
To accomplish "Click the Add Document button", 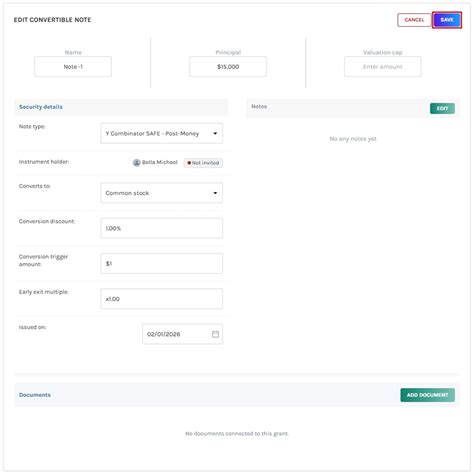I will point(427,395).
